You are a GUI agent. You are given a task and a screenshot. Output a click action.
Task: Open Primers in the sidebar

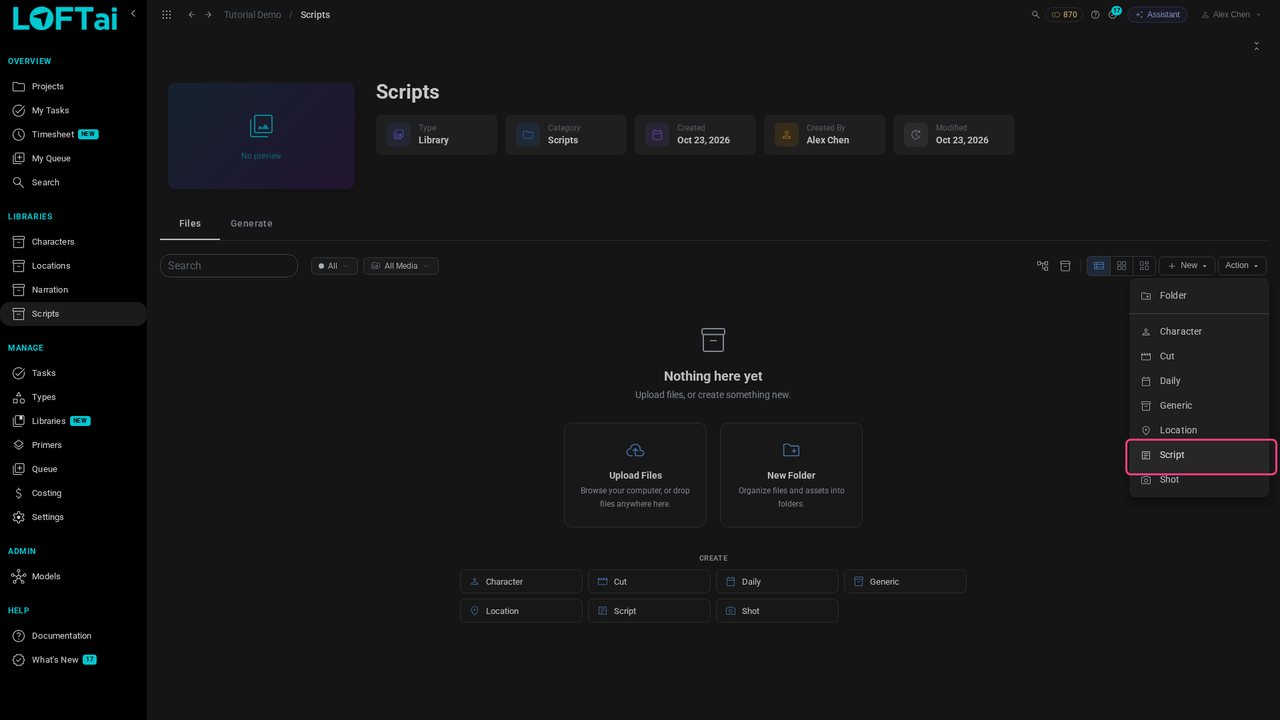click(73, 446)
